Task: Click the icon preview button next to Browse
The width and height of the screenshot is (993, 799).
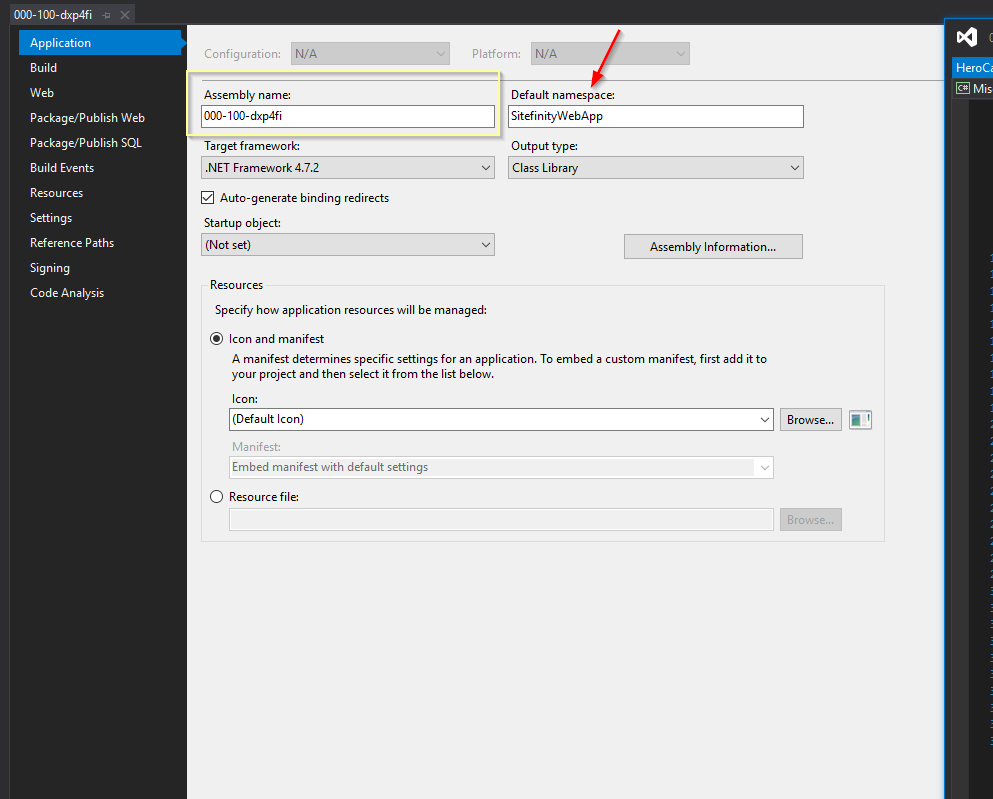Action: pos(859,419)
